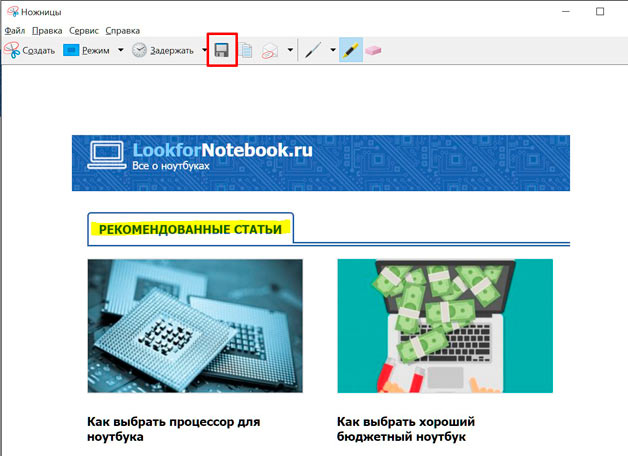Open the Файл menu

point(14,31)
